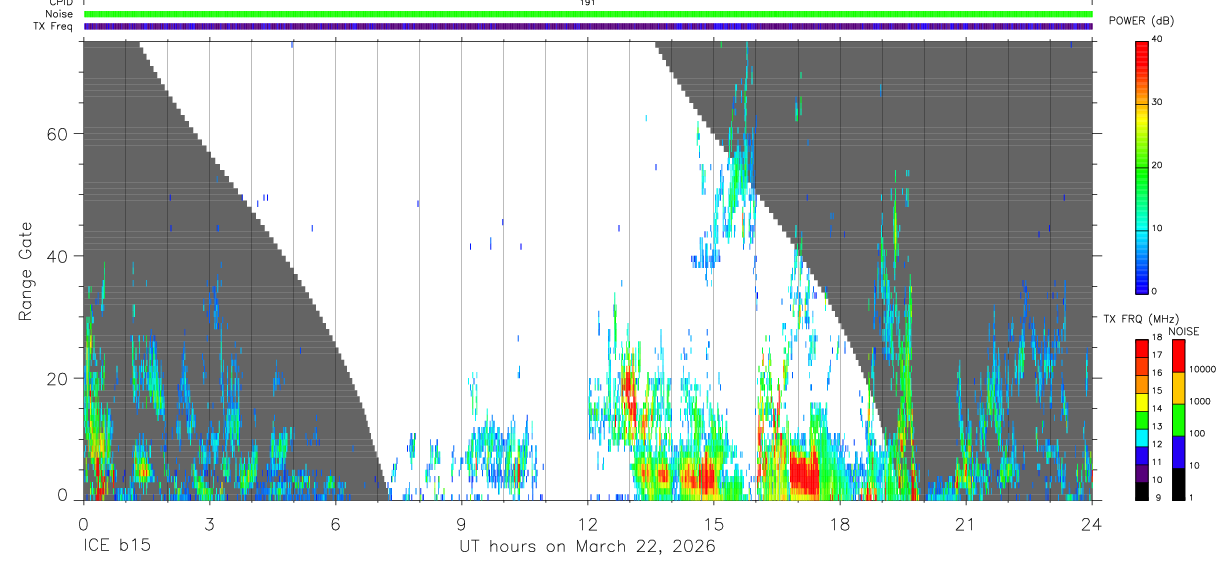Pick the yellow 14-15 MHz TX FRQ segment
1228x567 pixels.
coord(1142,401)
